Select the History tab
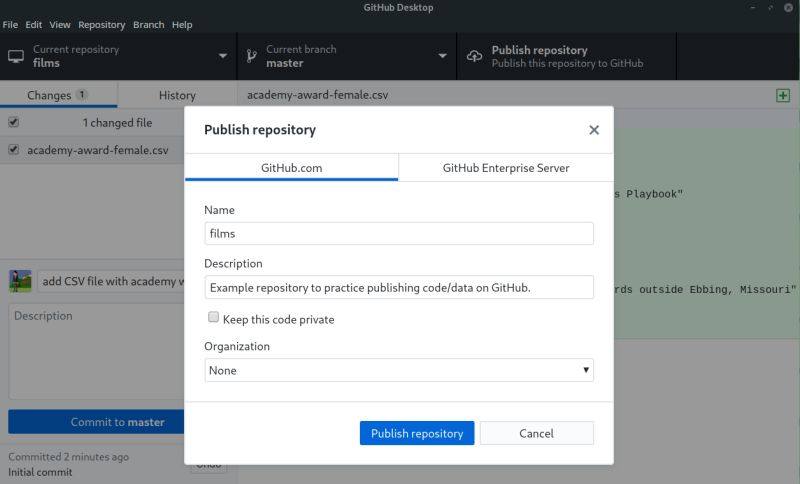 tap(177, 95)
